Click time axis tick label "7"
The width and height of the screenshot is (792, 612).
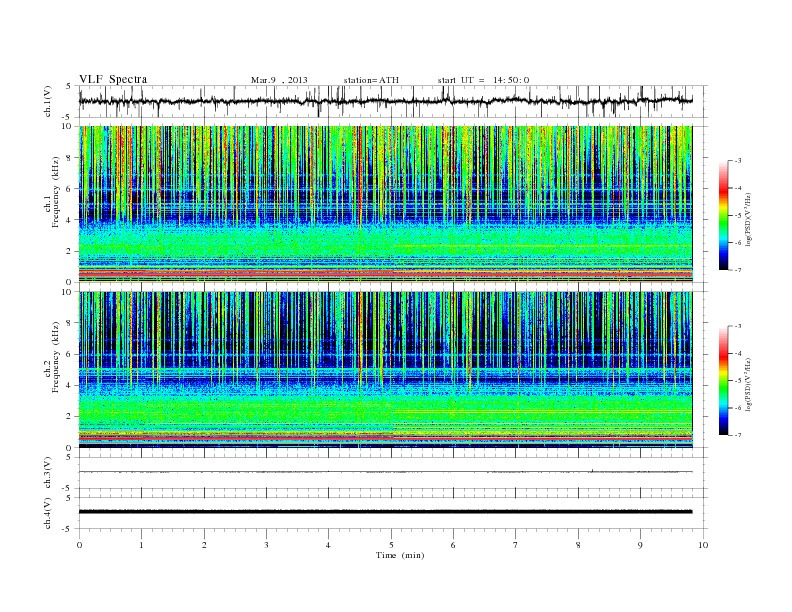(x=516, y=545)
